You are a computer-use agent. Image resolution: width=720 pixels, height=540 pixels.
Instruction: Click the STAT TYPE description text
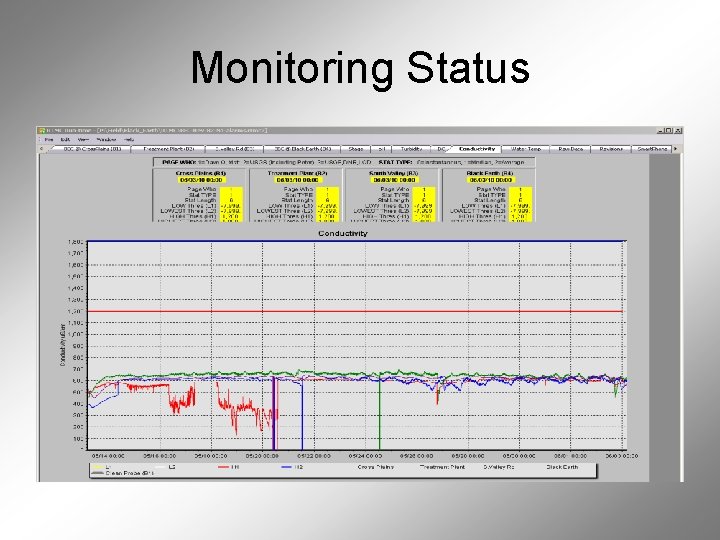[451, 162]
